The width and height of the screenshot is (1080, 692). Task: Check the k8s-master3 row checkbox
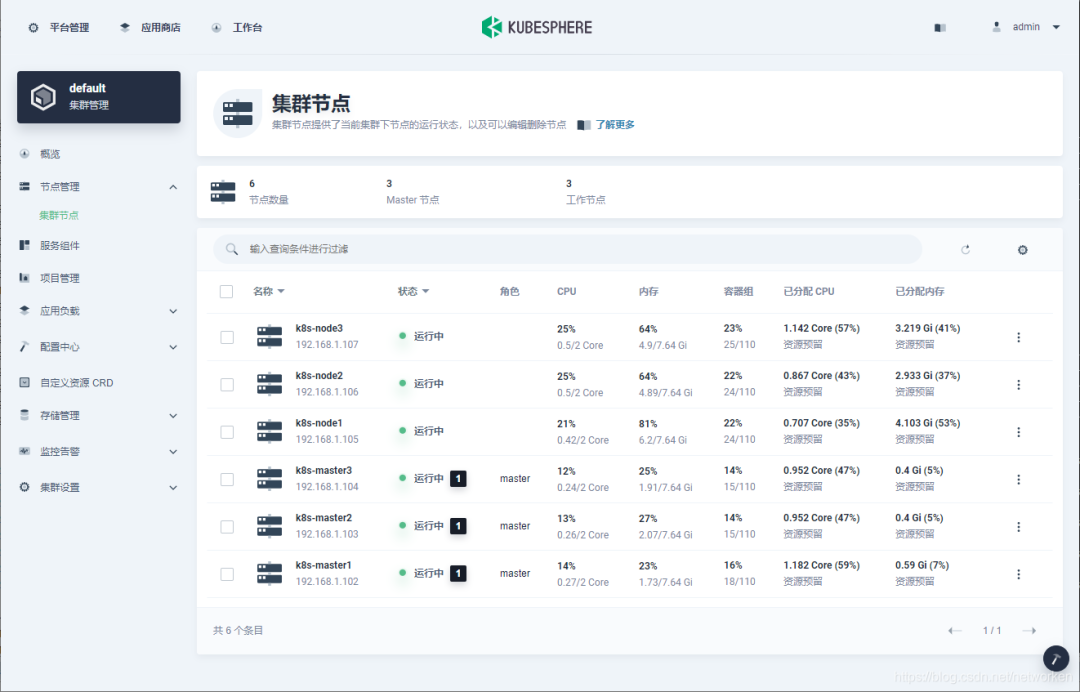[x=227, y=479]
